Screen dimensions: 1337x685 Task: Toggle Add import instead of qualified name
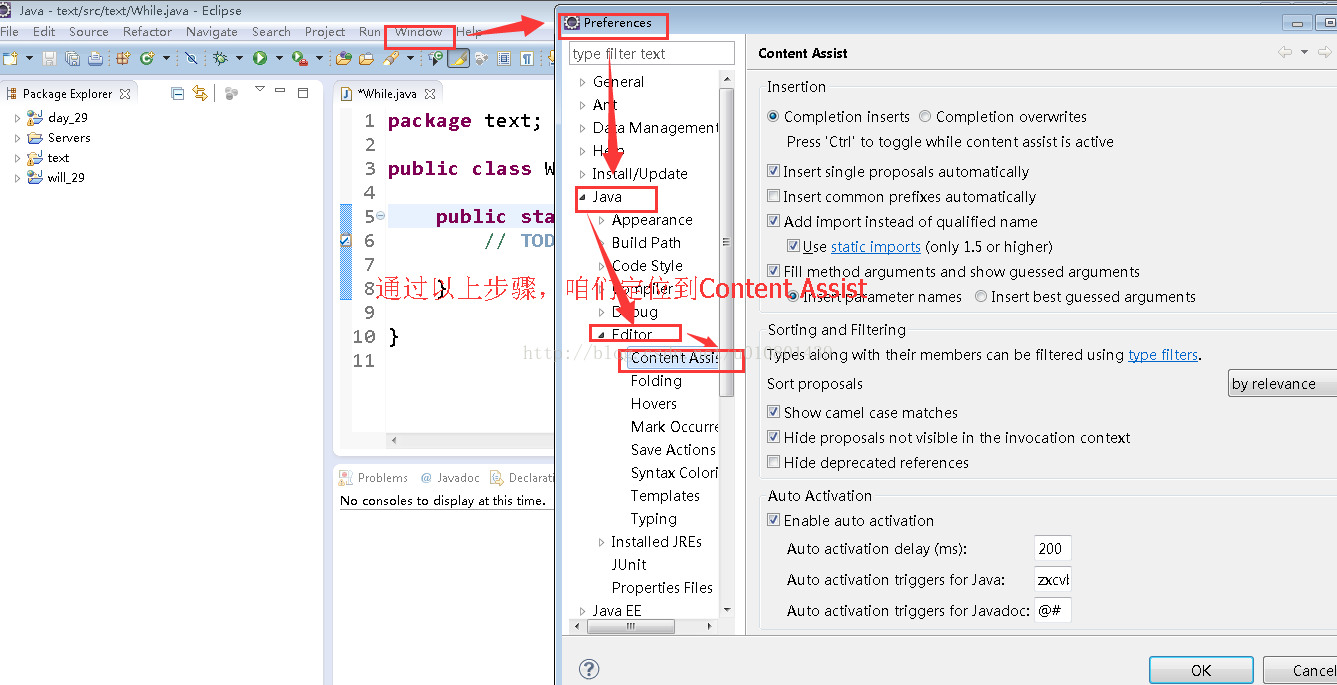[x=773, y=222]
